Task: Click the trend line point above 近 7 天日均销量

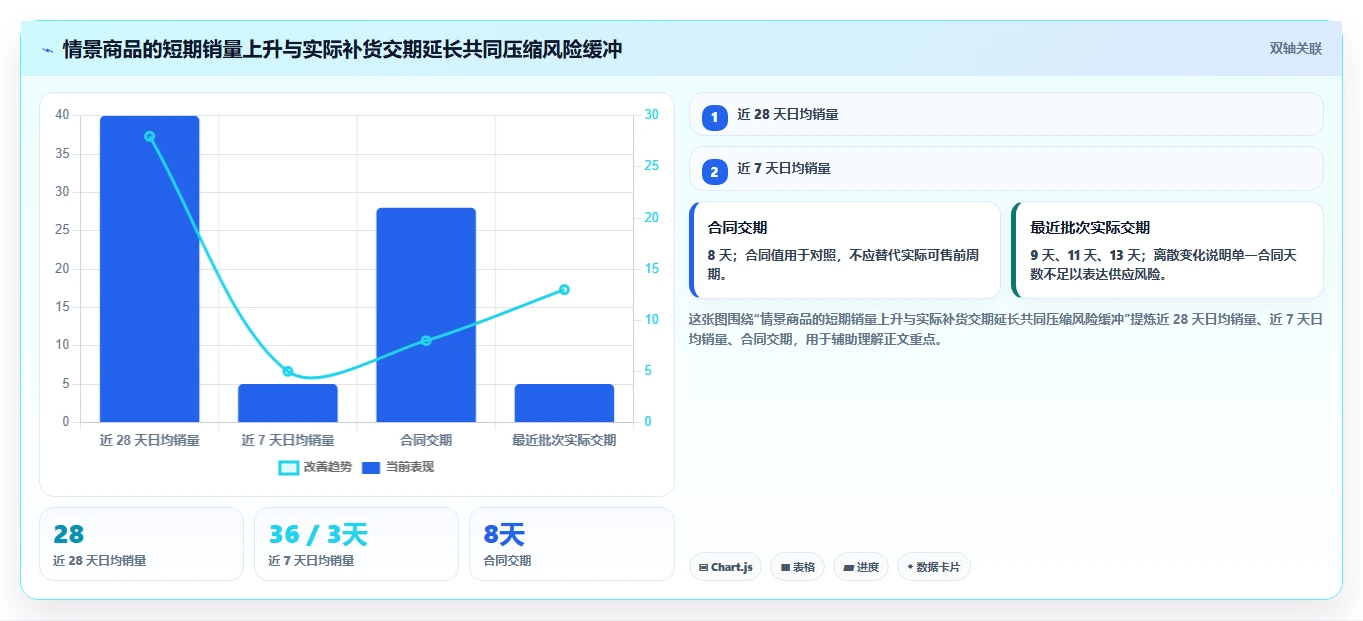Action: pos(288,371)
